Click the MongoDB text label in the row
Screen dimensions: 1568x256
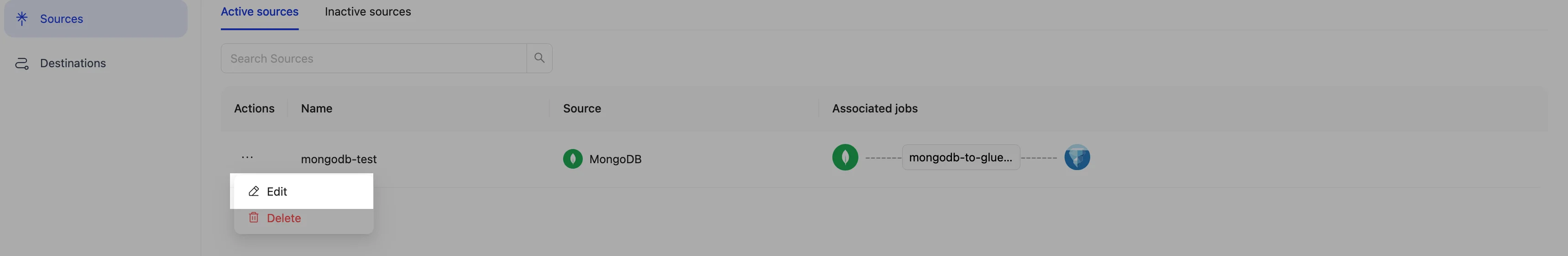pos(615,159)
